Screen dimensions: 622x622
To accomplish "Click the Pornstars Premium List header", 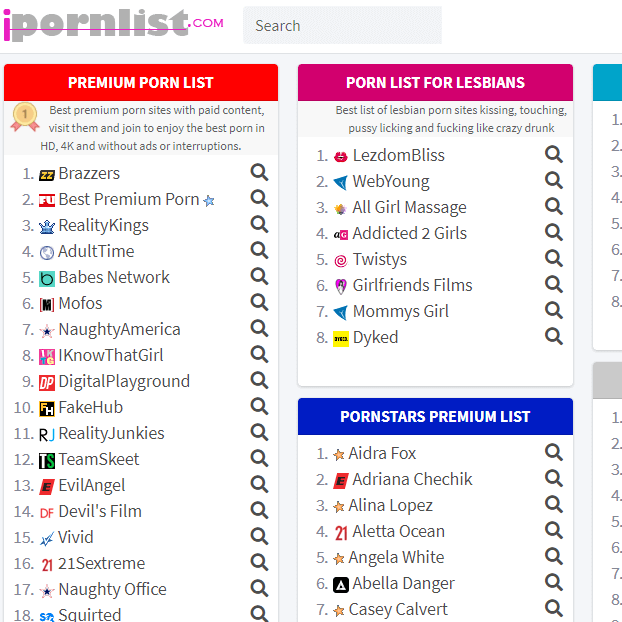I will [435, 417].
